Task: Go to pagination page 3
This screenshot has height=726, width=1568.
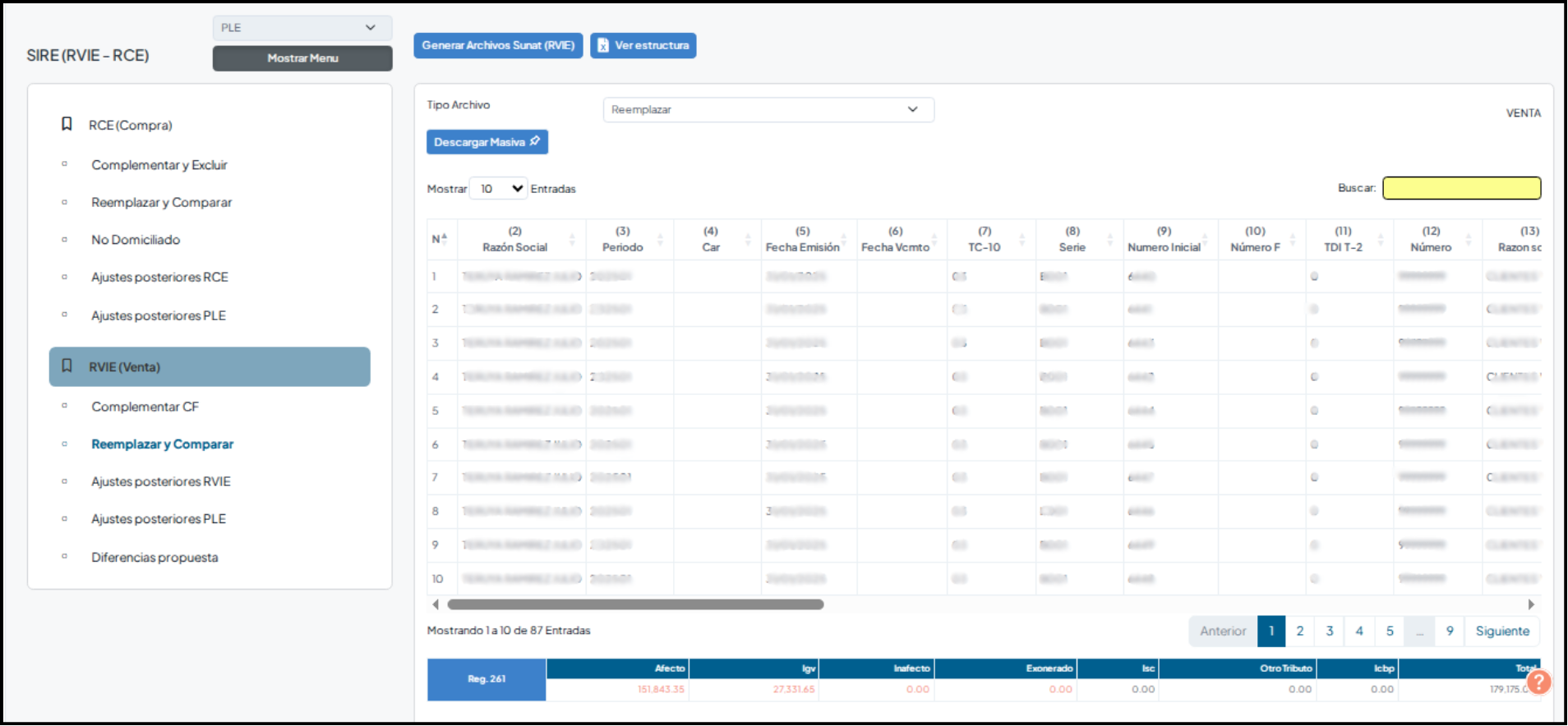Action: point(1330,631)
